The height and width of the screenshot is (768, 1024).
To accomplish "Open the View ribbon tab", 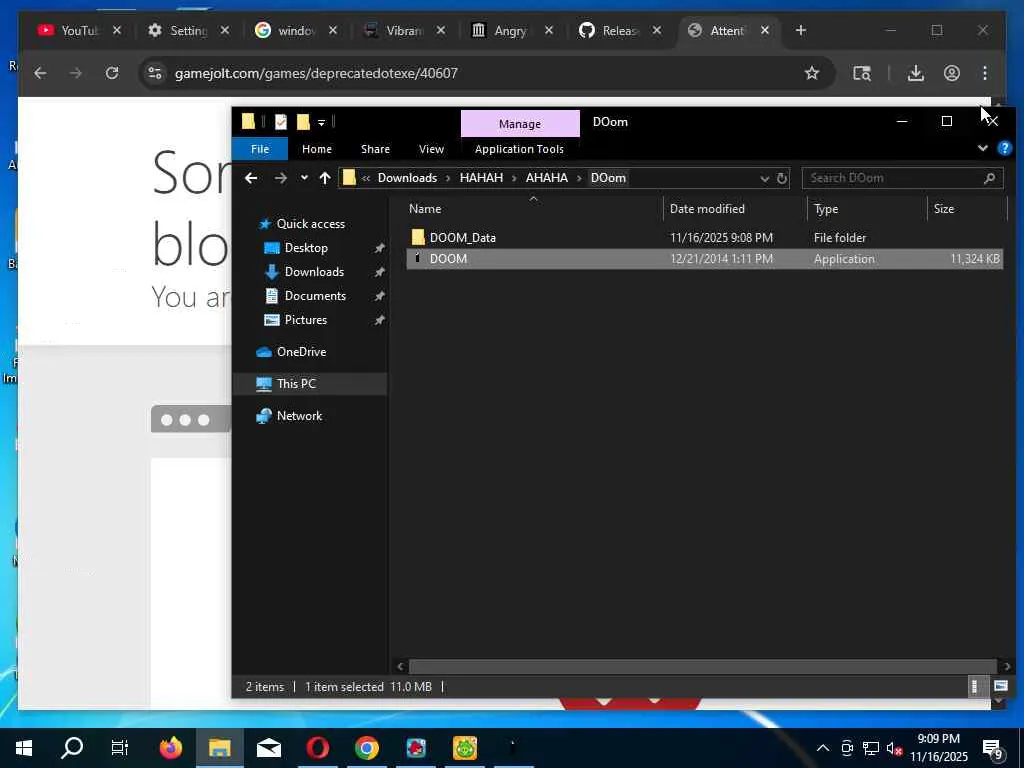I will click(431, 149).
